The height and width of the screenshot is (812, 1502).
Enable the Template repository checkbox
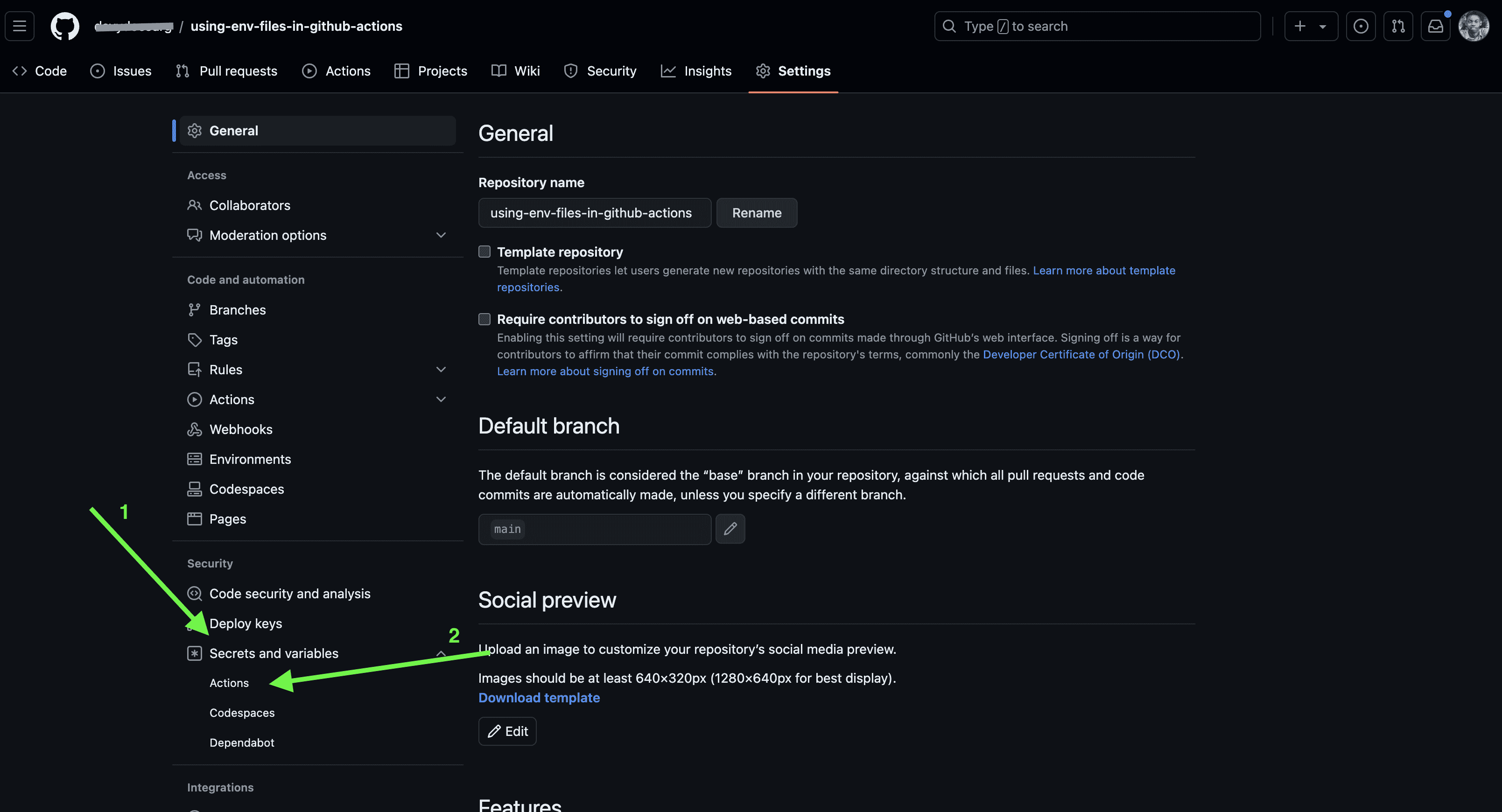click(484, 252)
